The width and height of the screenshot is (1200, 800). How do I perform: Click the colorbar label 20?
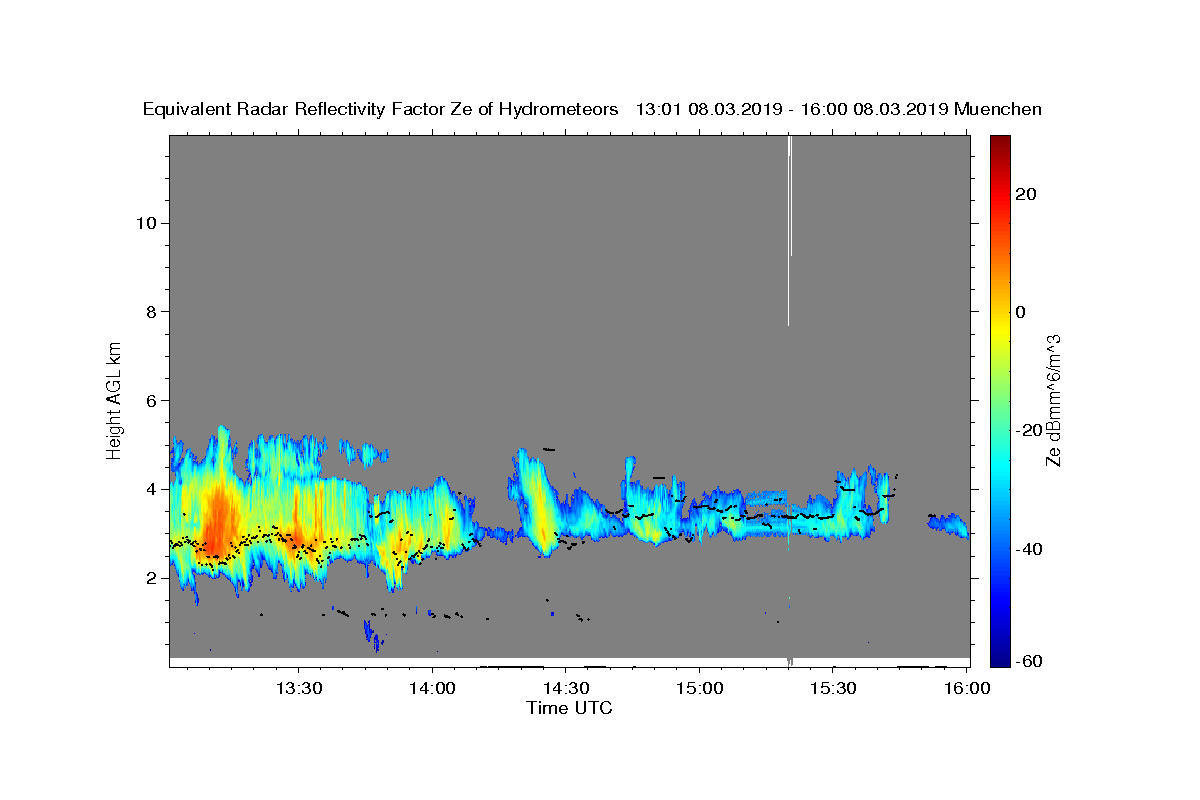pyautogui.click(x=1025, y=194)
